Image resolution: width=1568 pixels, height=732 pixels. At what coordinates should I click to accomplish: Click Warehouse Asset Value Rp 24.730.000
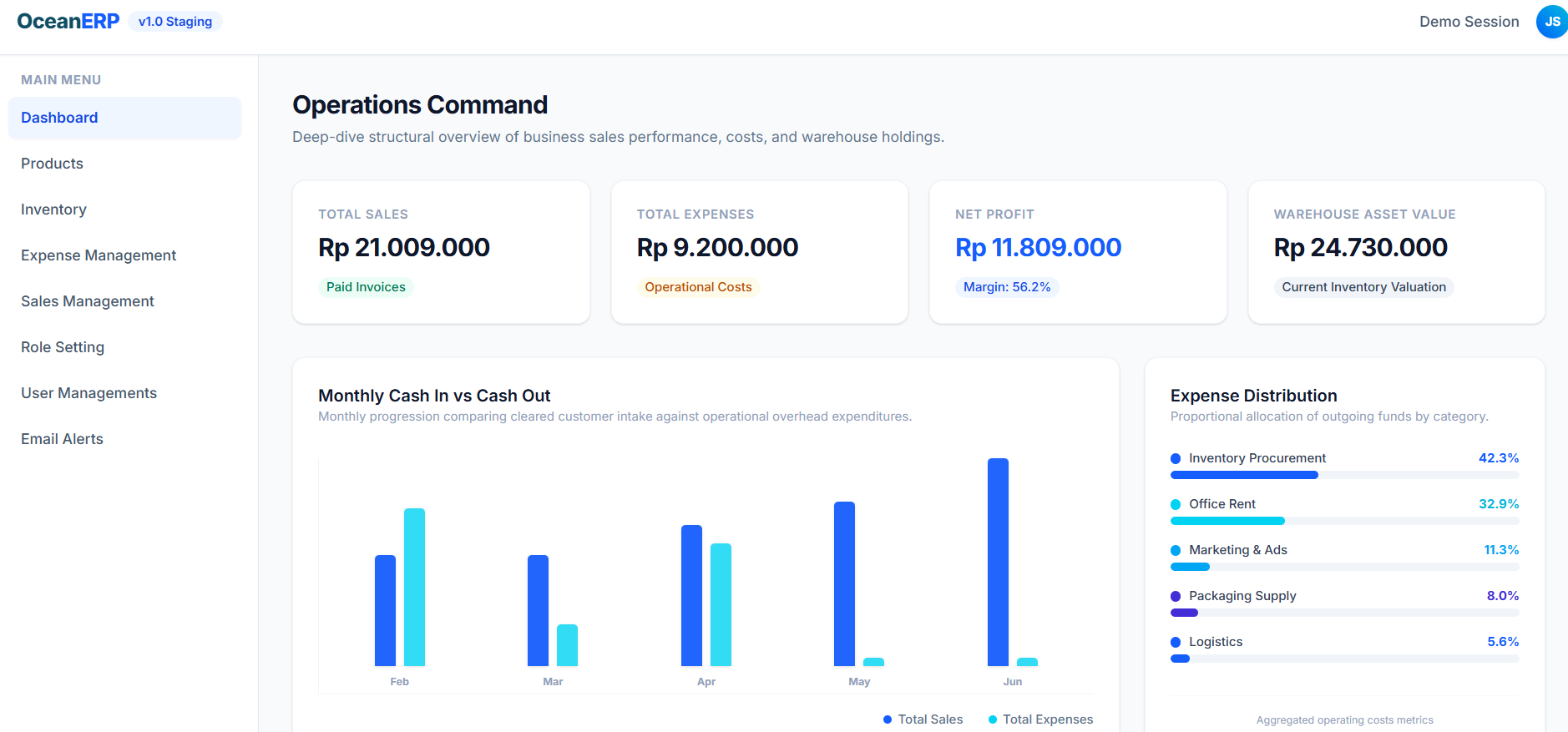[1360, 247]
